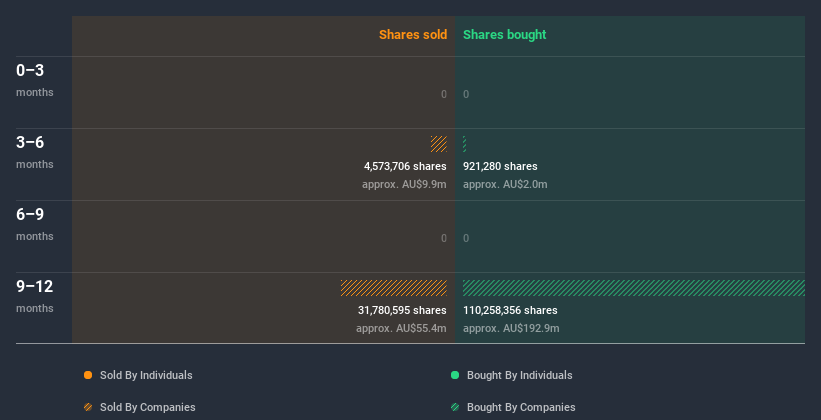This screenshot has height=420, width=821.
Task: Click the hatched Sold By Companies legend icon
Action: (x=88, y=407)
